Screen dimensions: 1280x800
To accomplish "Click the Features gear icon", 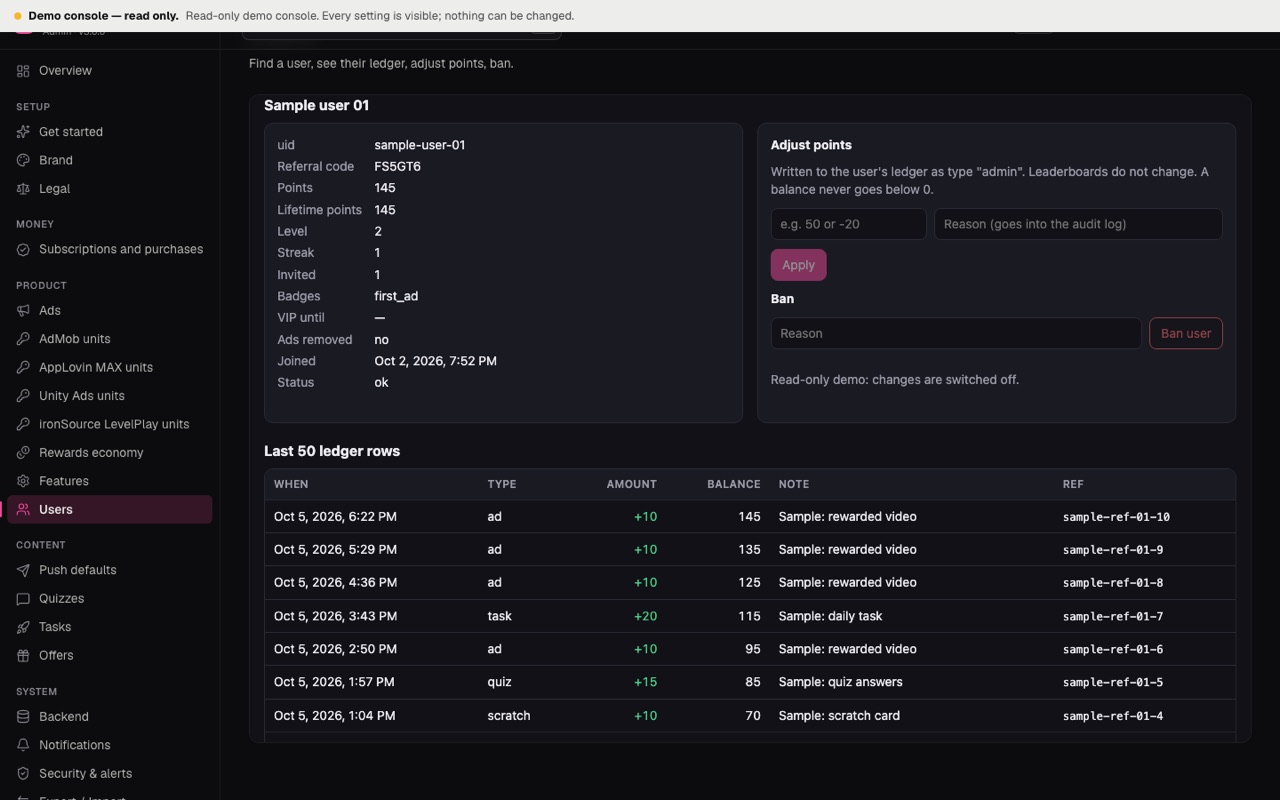I will pos(23,482).
